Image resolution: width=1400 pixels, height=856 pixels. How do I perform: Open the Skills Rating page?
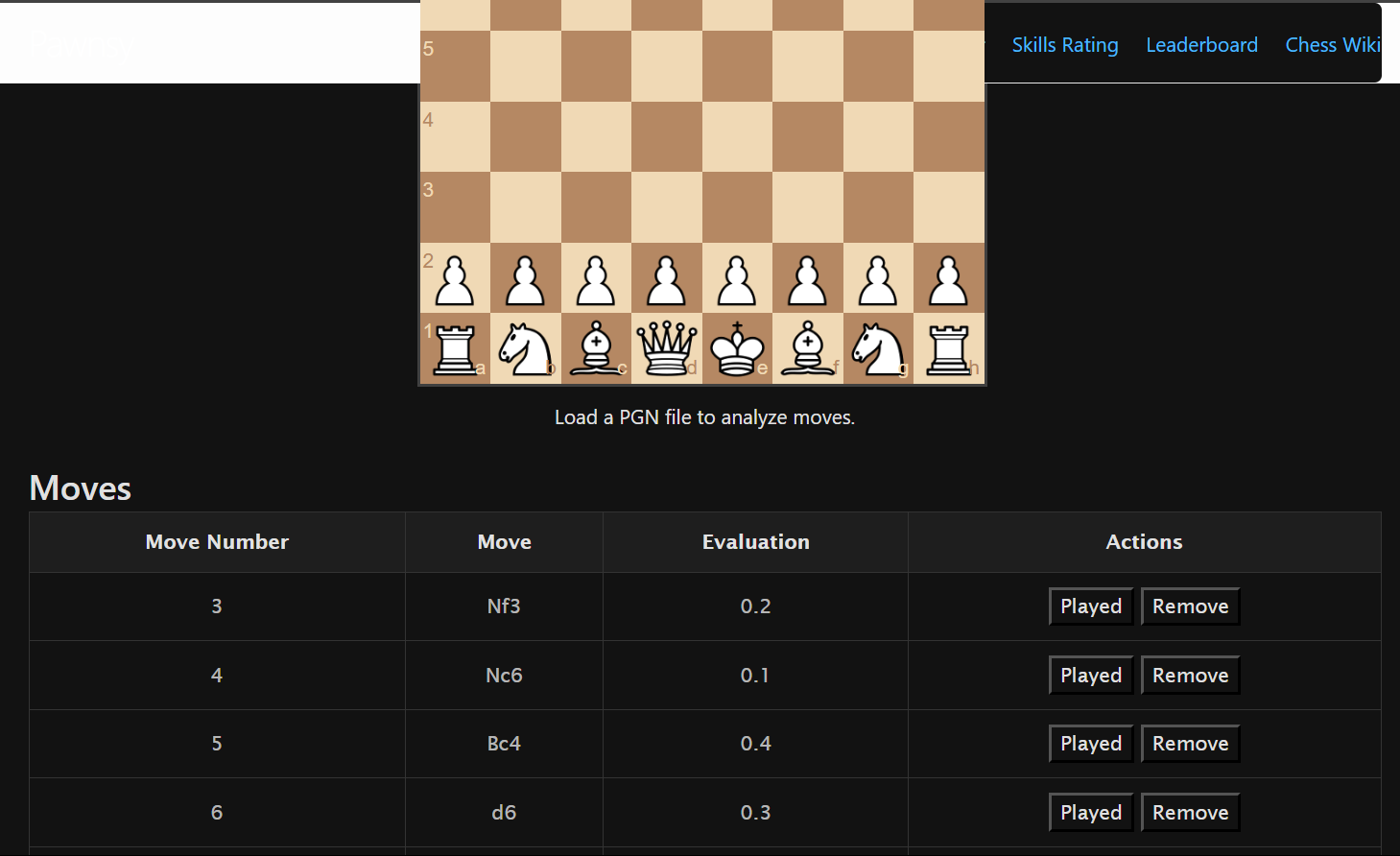click(x=1064, y=45)
